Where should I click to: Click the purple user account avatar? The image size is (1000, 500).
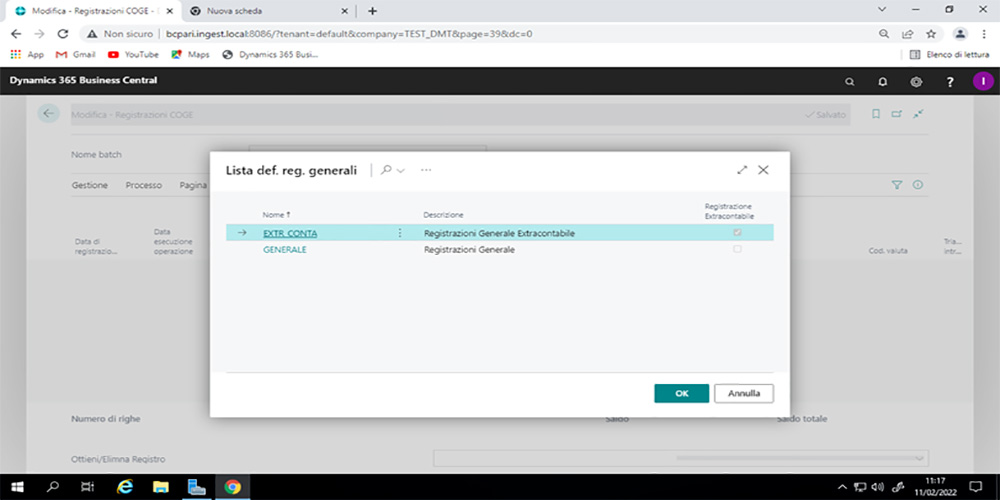(x=982, y=81)
